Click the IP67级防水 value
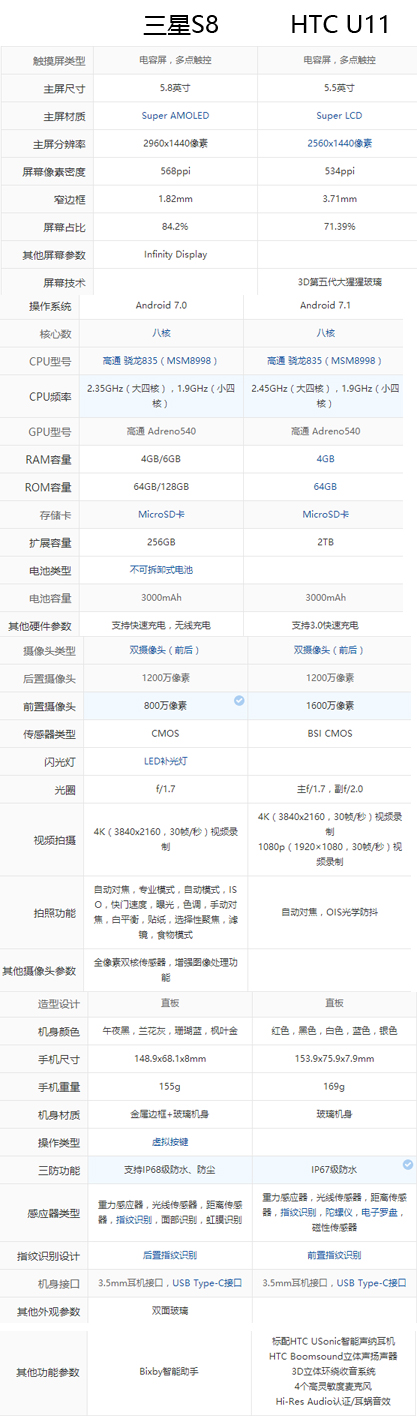 tap(334, 1169)
